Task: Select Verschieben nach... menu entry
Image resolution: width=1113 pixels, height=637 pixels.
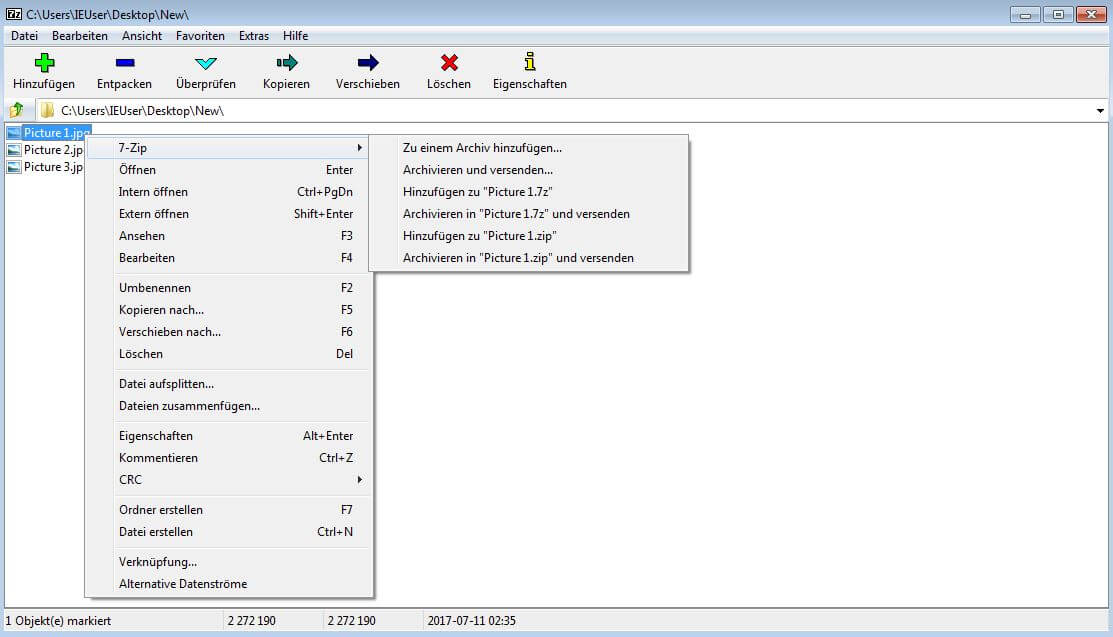Action: (x=229, y=332)
